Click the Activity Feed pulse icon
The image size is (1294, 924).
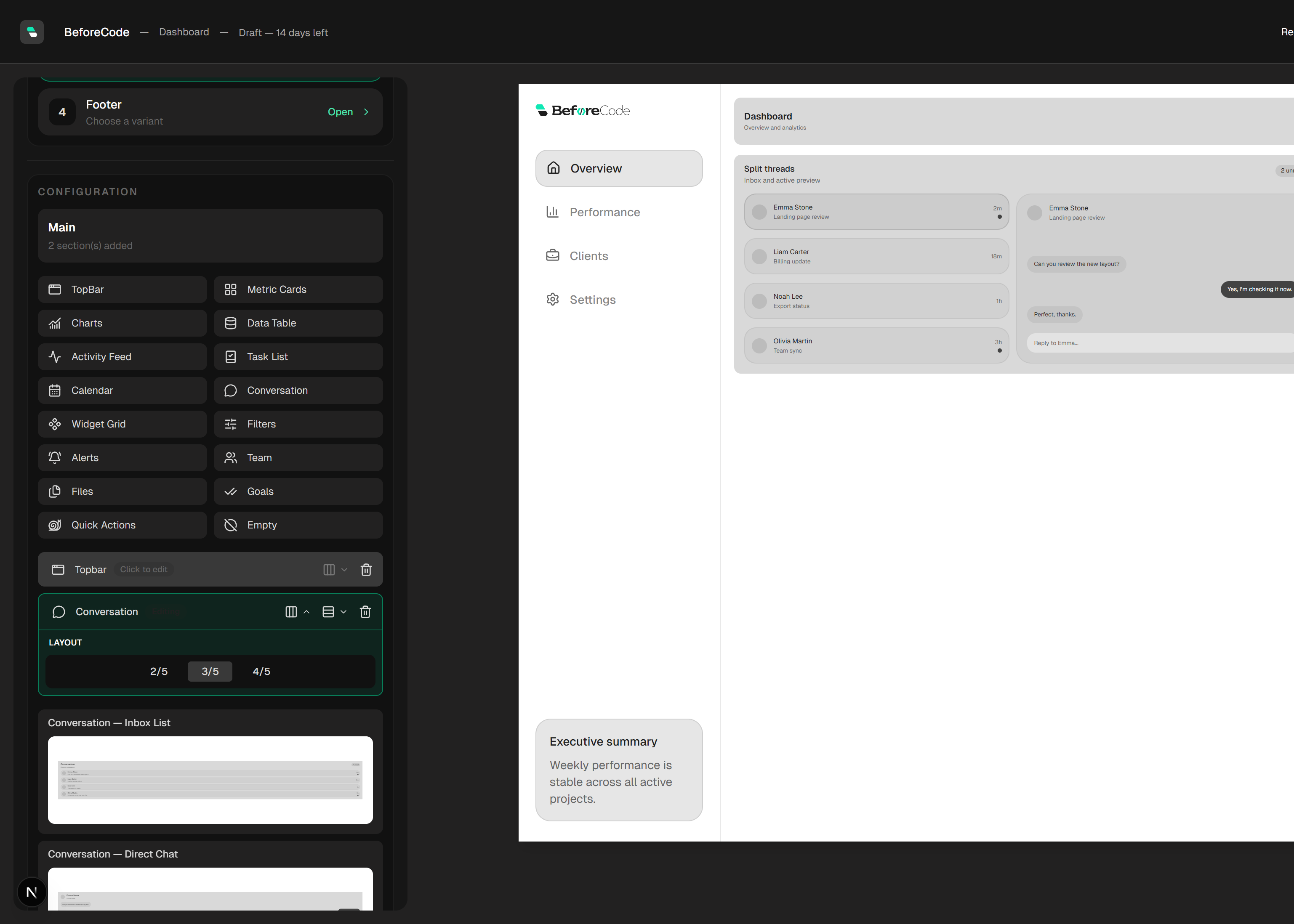(x=55, y=357)
